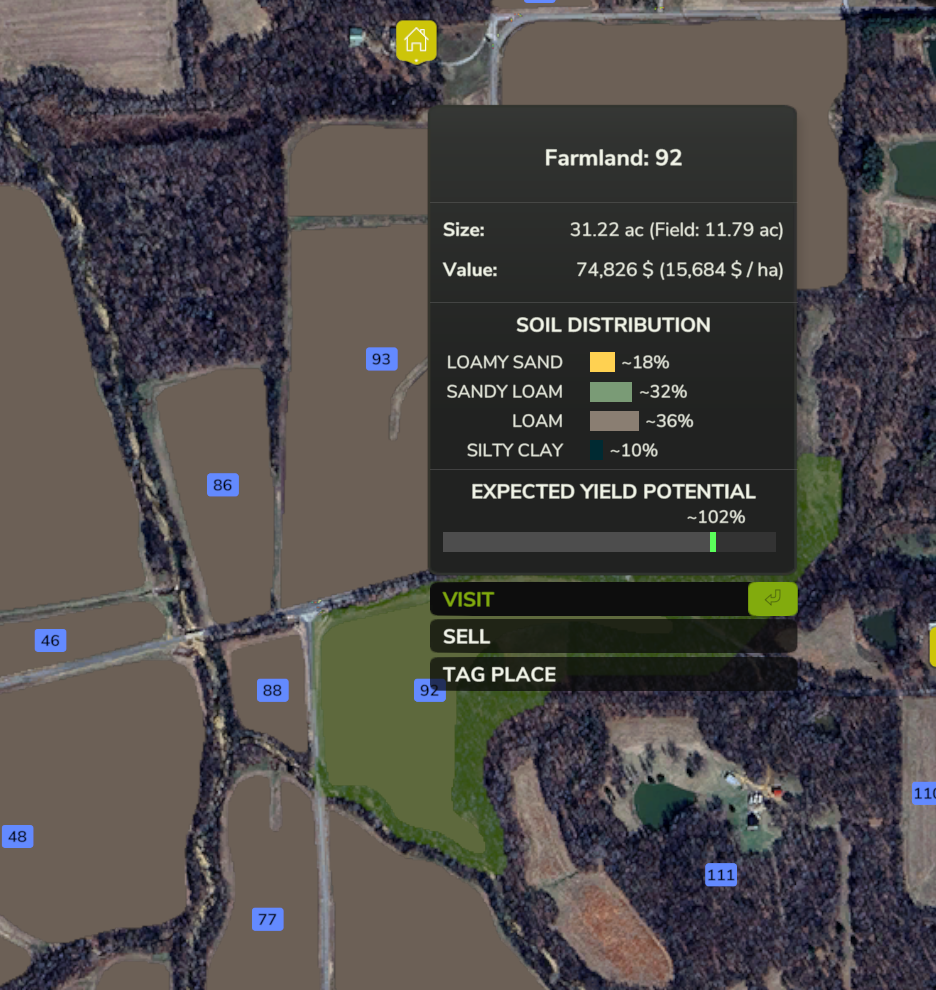This screenshot has height=990, width=936.
Task: Select farmland marker 88 on the map
Action: pos(272,690)
